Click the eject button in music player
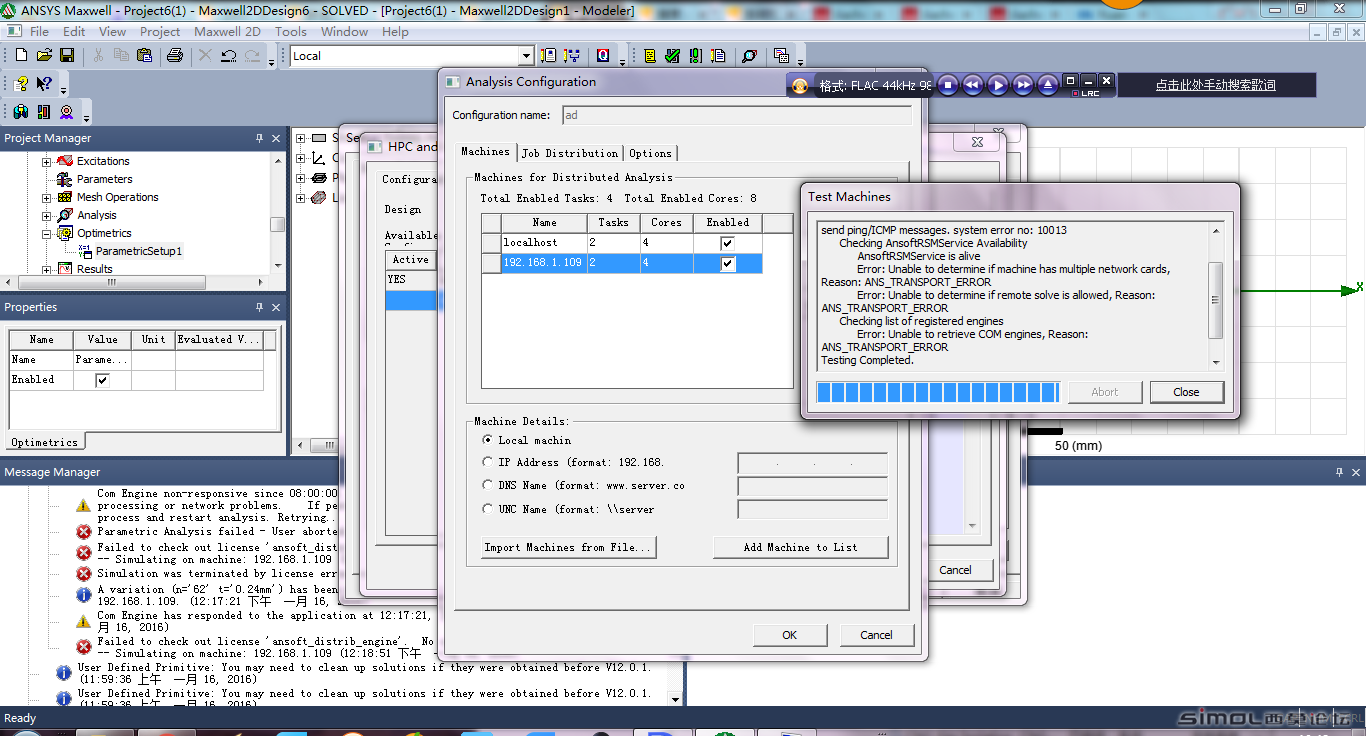Screen dimensions: 1366x736 pos(1048,86)
